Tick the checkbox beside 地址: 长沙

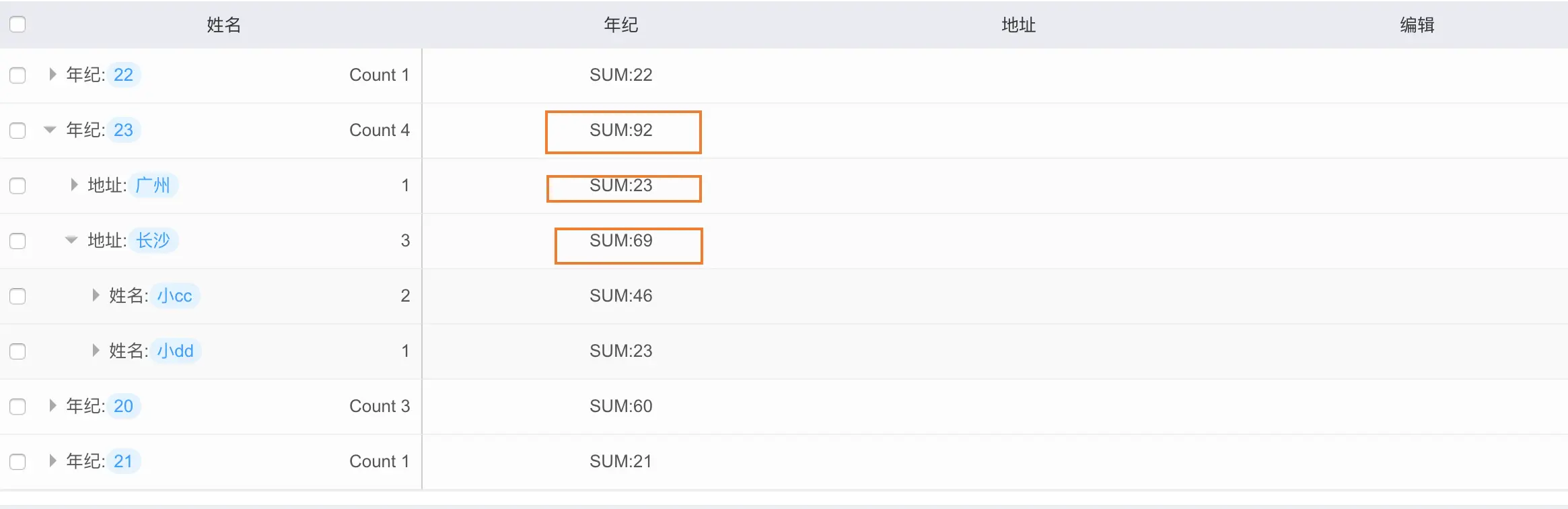pyautogui.click(x=17, y=240)
